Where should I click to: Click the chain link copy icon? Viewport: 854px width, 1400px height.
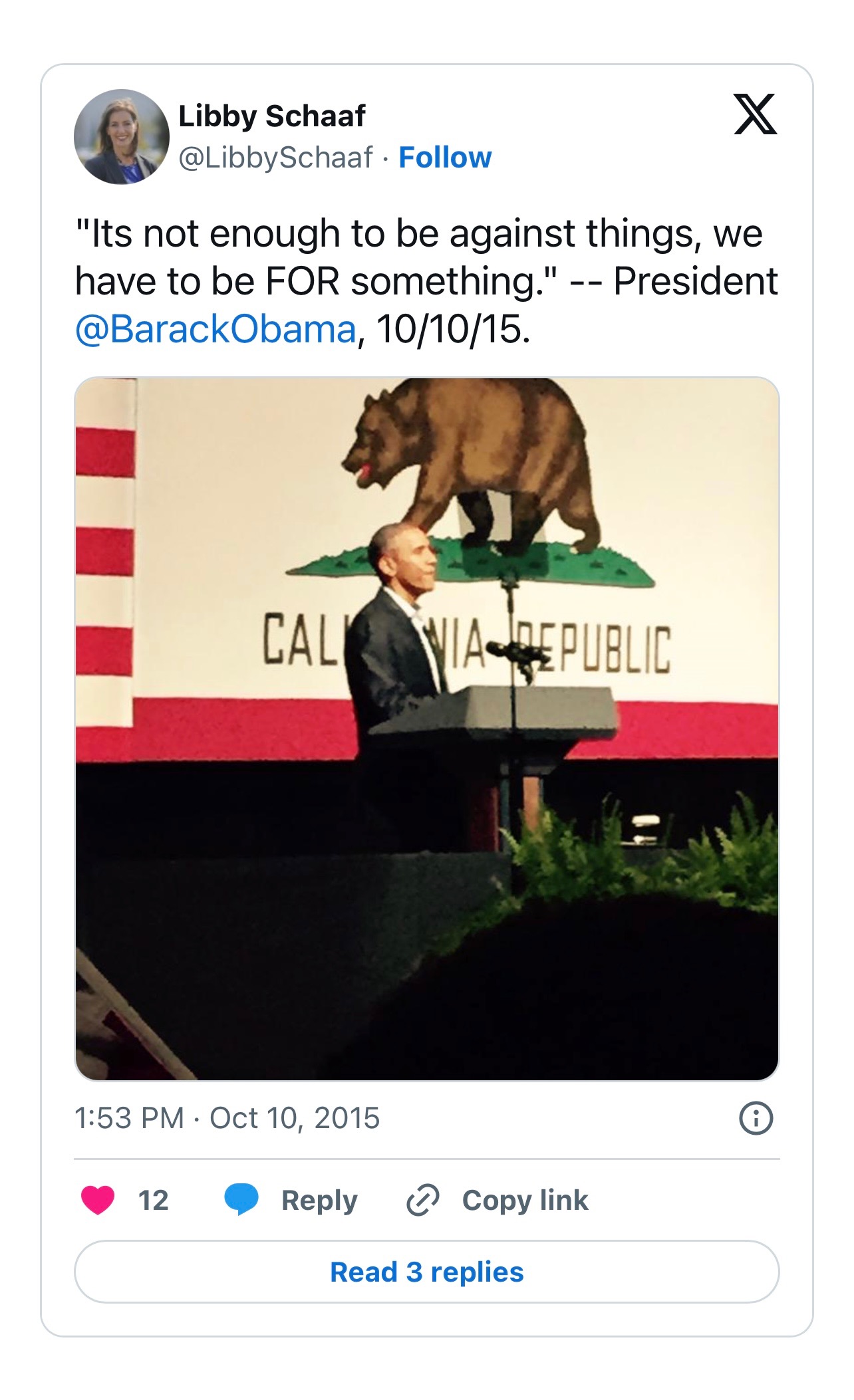[x=423, y=1199]
